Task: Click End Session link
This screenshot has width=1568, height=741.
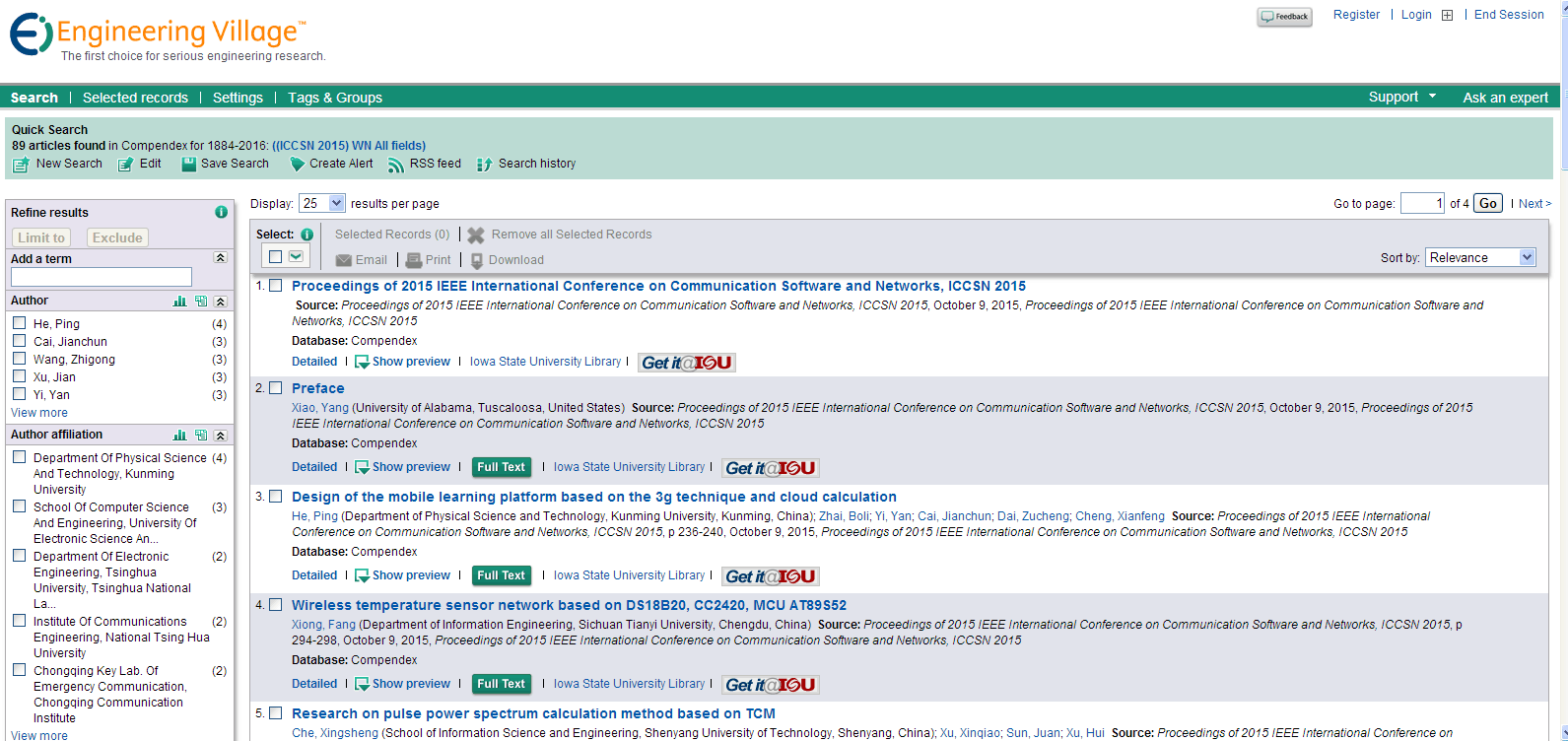Action: (x=1509, y=15)
